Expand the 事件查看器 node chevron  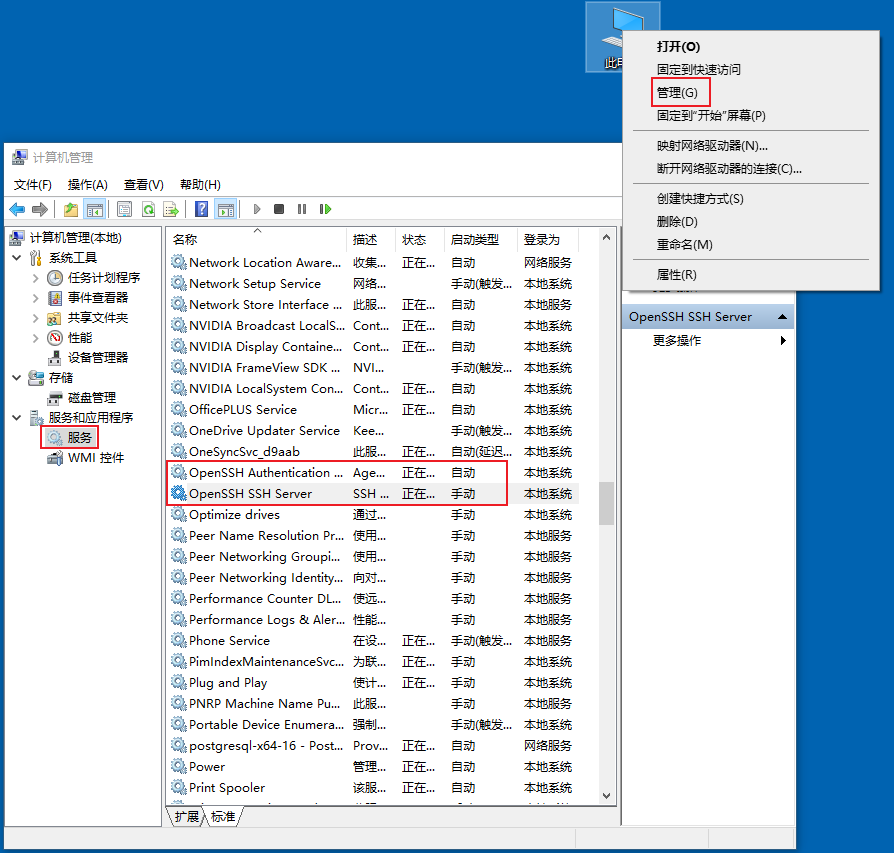click(x=35, y=298)
